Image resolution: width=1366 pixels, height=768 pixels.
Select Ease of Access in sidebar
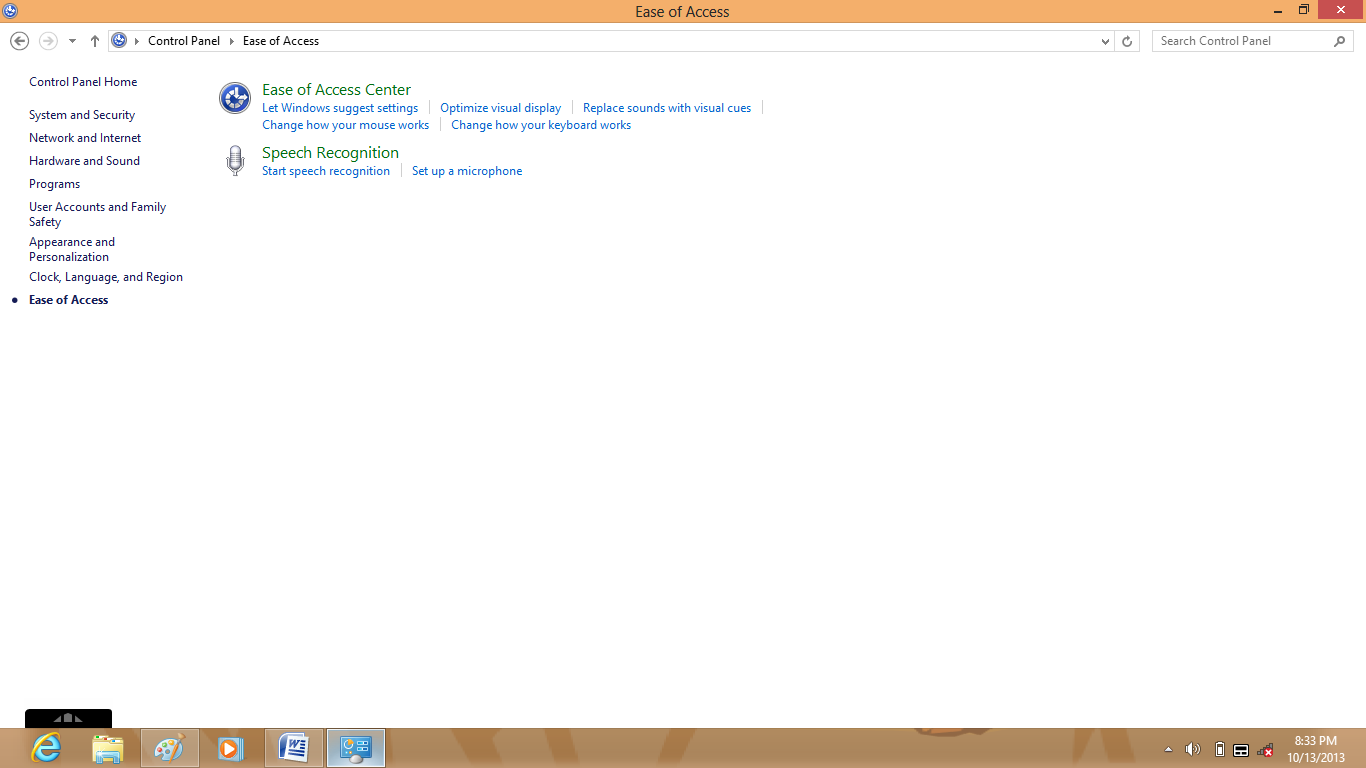[x=68, y=300]
